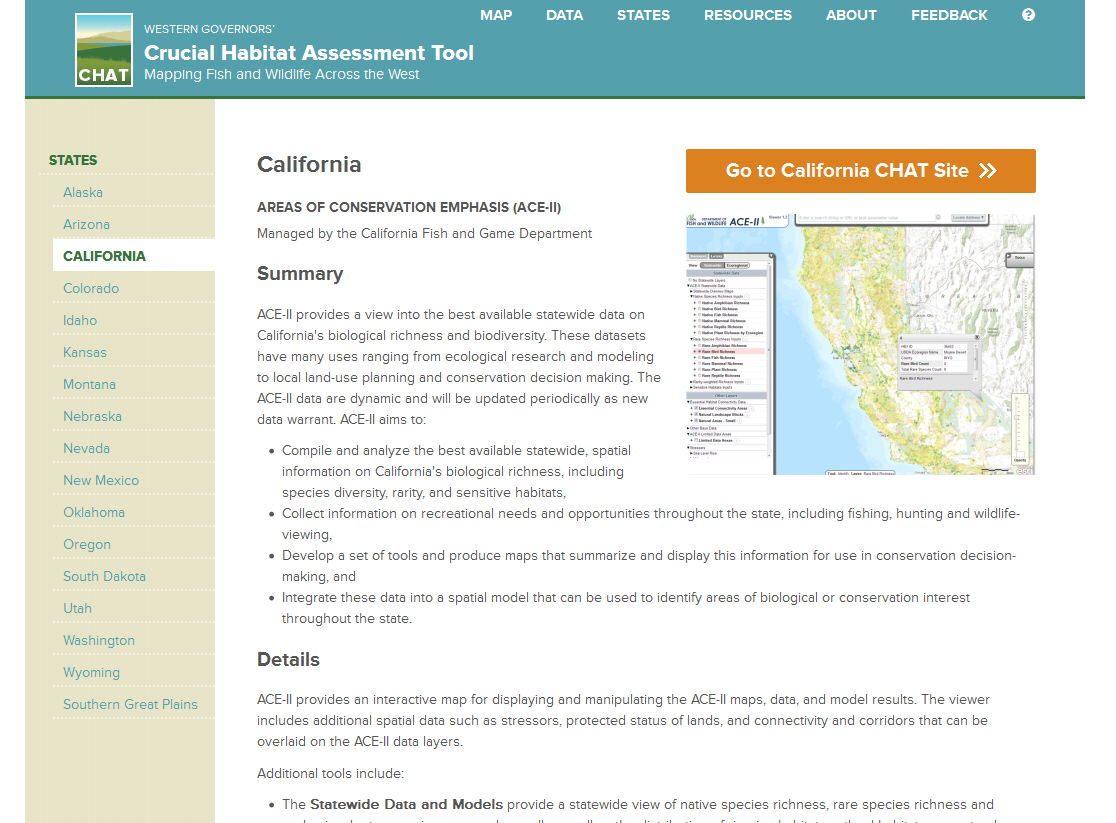Click the Summary section heading

click(x=300, y=274)
